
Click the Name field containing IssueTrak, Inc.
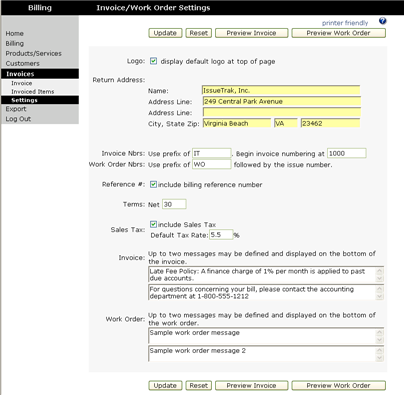(x=281, y=90)
